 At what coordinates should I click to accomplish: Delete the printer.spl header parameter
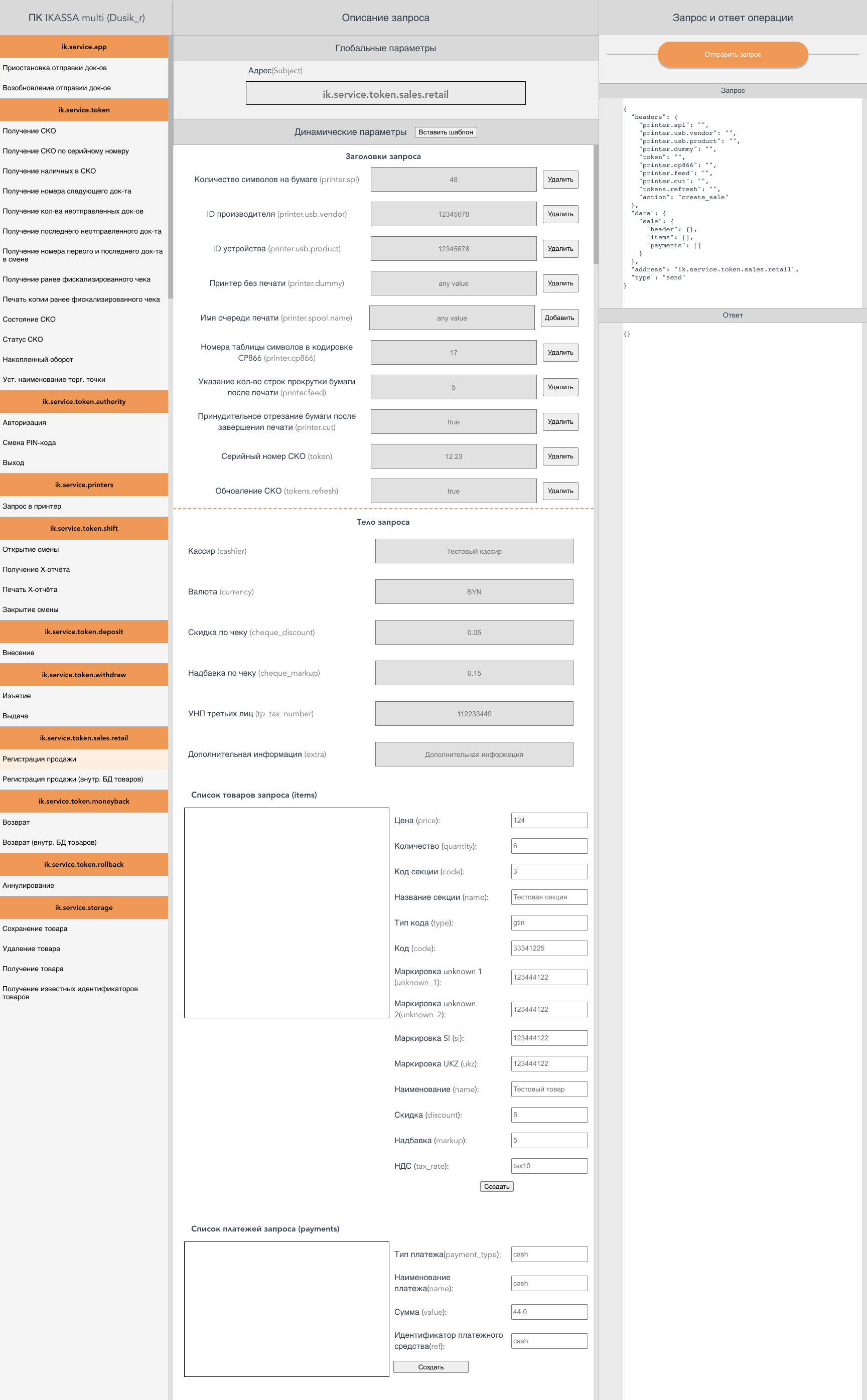pyautogui.click(x=559, y=180)
